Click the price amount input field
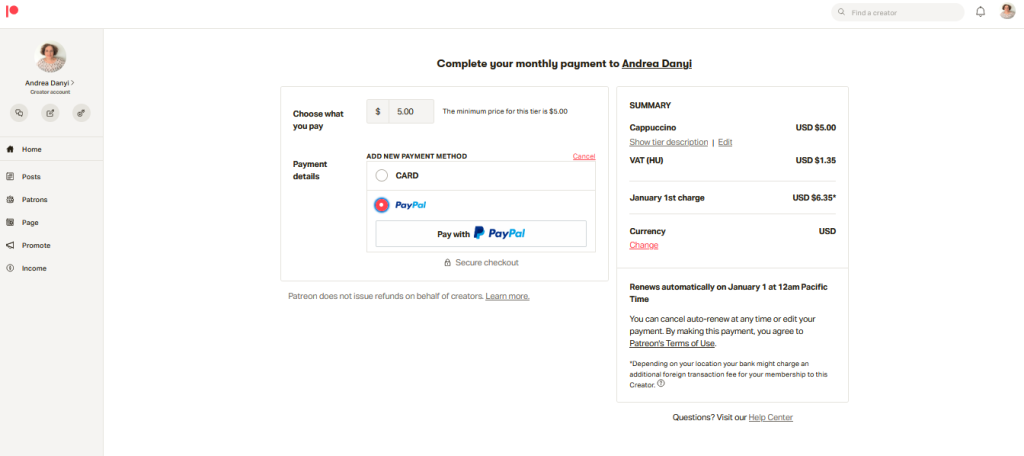Image resolution: width=1024 pixels, height=456 pixels. click(411, 112)
